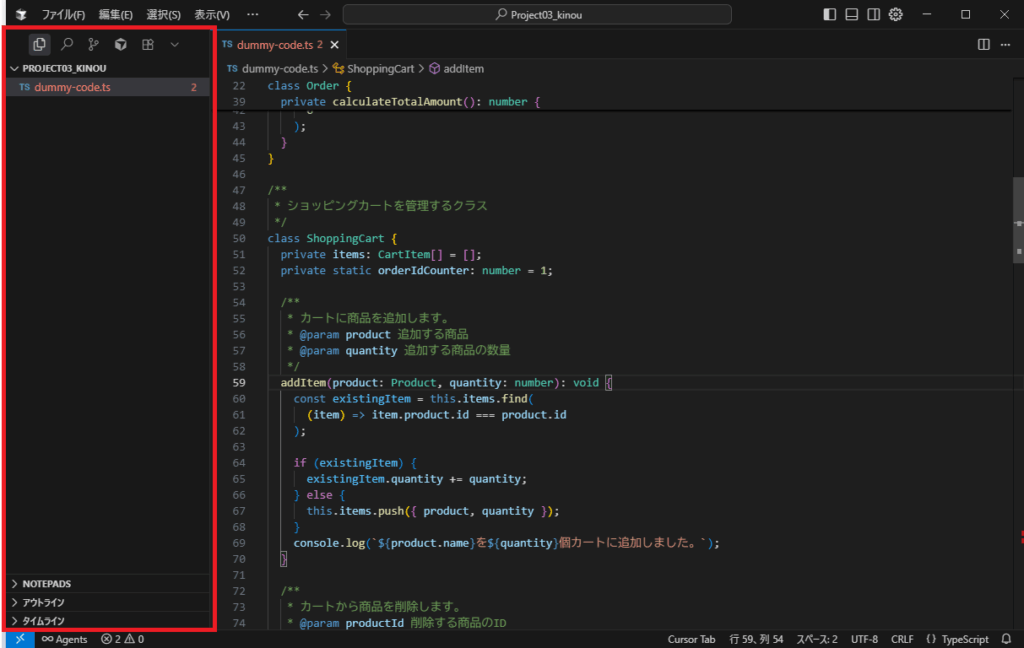
Task: Place cursor on class ShoppingCart declaration
Action: [332, 238]
